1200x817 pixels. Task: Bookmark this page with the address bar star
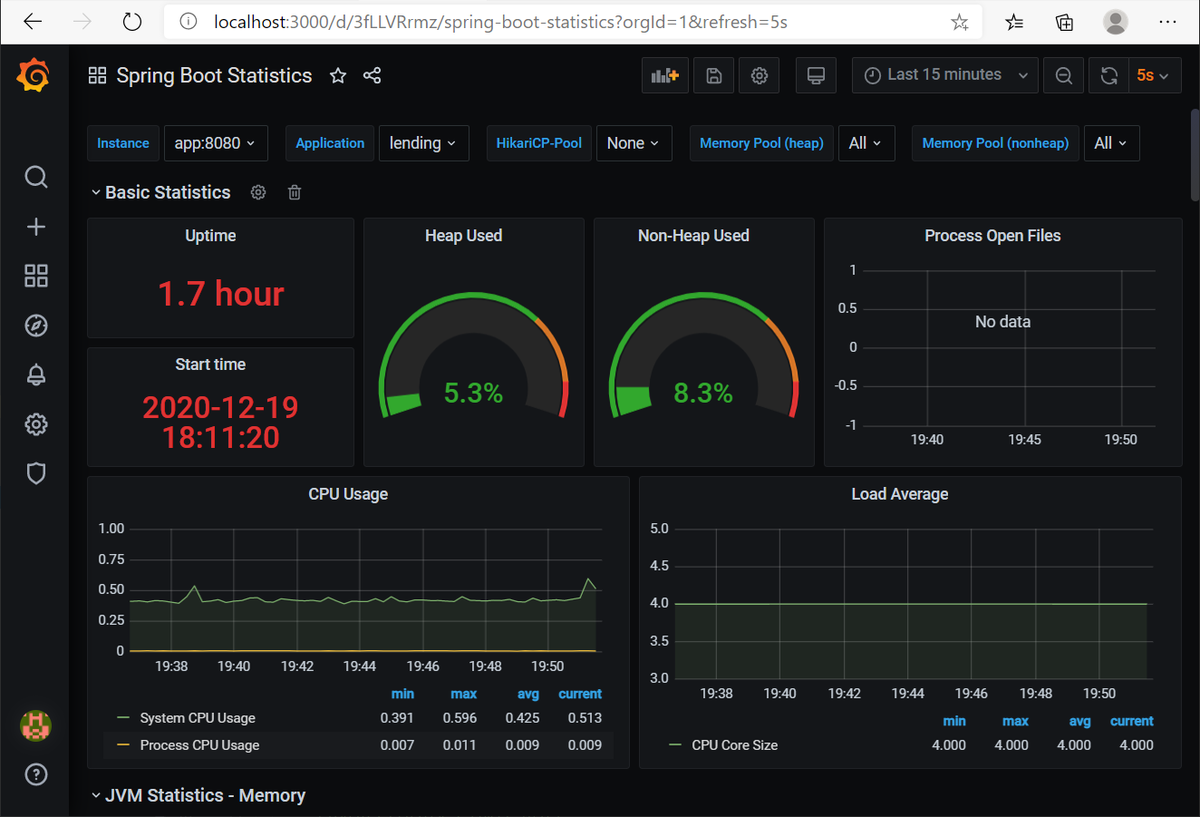click(959, 21)
